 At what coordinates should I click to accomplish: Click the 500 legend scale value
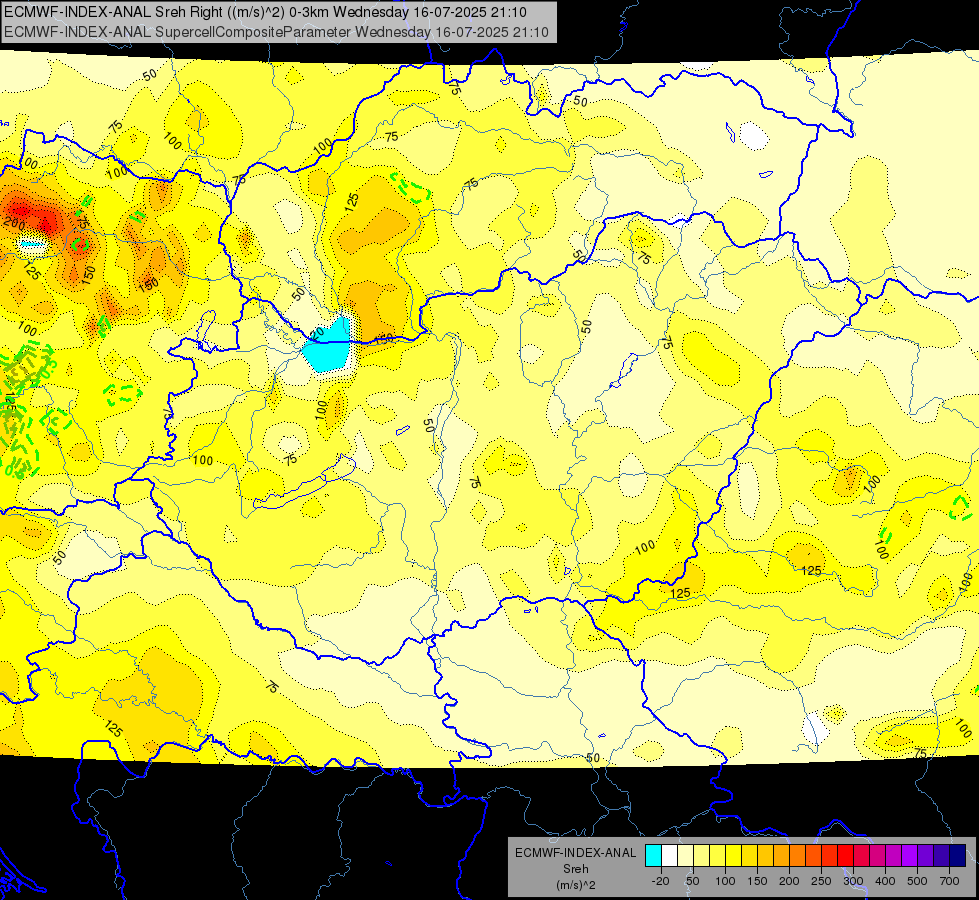click(x=917, y=881)
